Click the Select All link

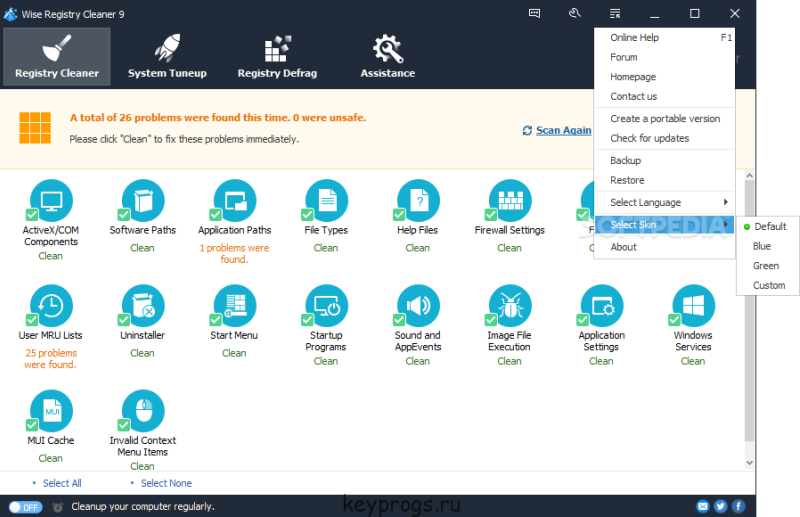[x=62, y=483]
